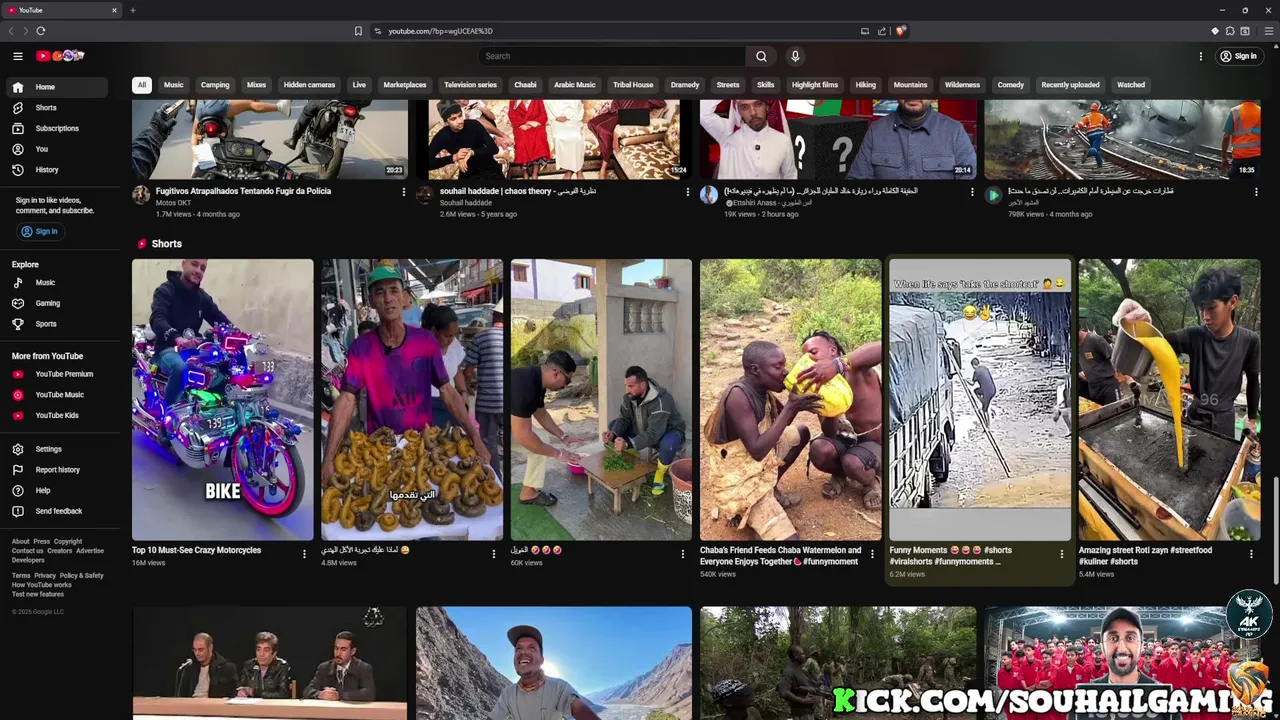Explore Sports in the sidebar
Screen dimensions: 1280x720
56,324
